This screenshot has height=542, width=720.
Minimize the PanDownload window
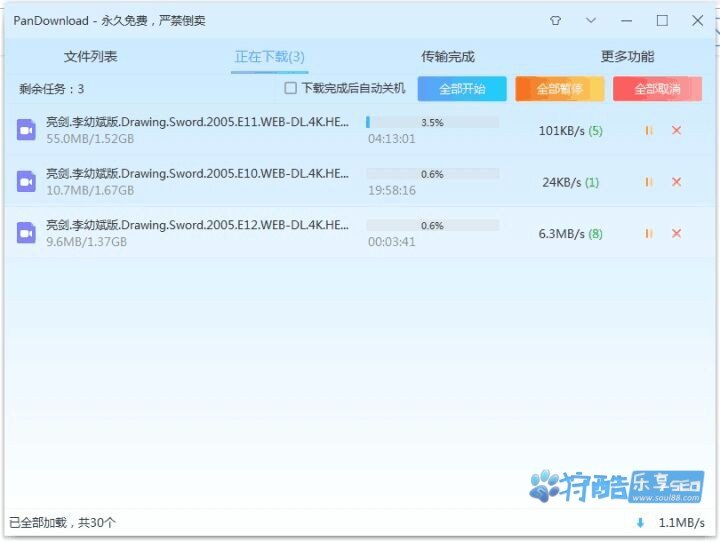[x=626, y=21]
